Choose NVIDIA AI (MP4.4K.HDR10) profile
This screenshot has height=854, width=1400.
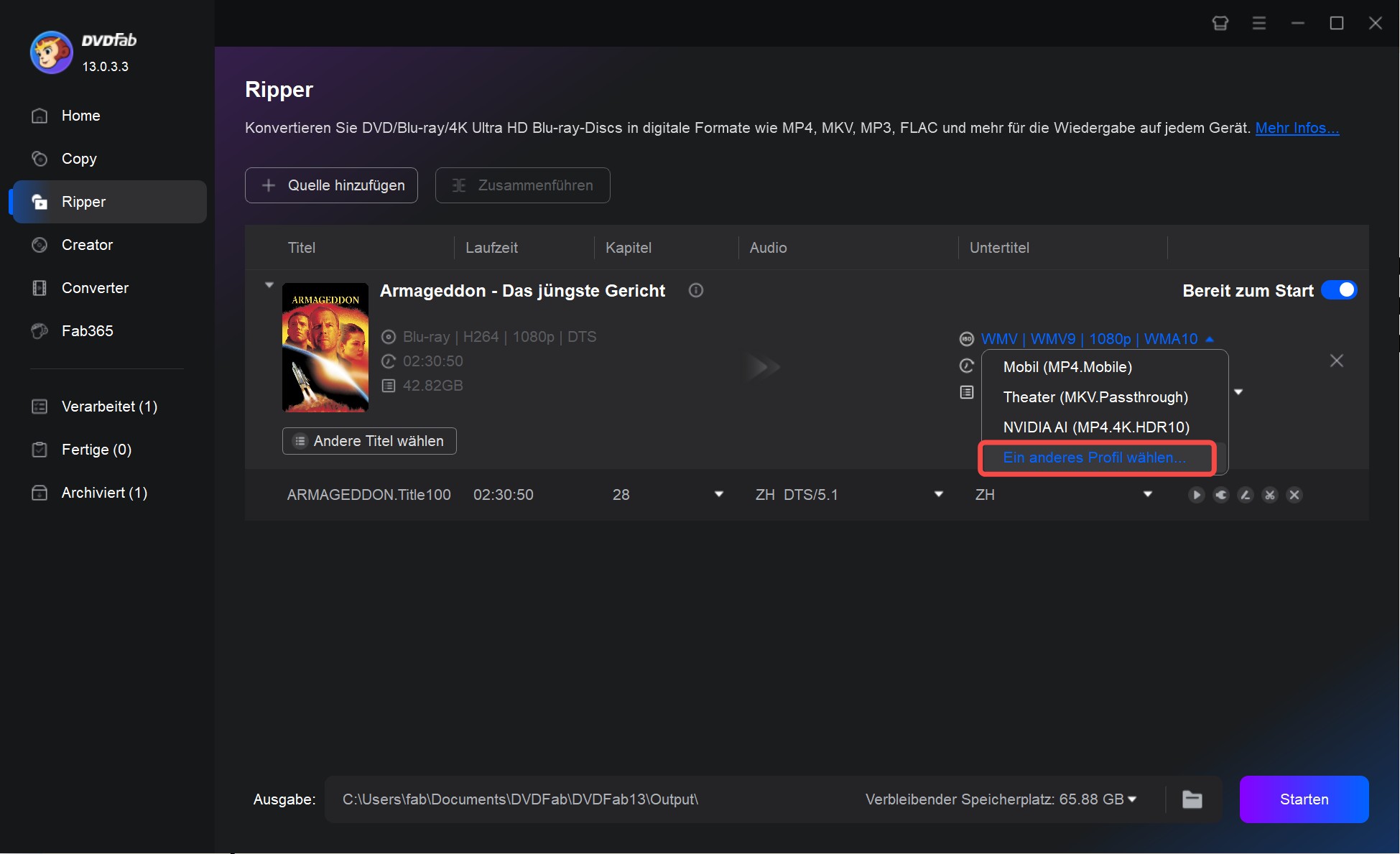[x=1104, y=427]
